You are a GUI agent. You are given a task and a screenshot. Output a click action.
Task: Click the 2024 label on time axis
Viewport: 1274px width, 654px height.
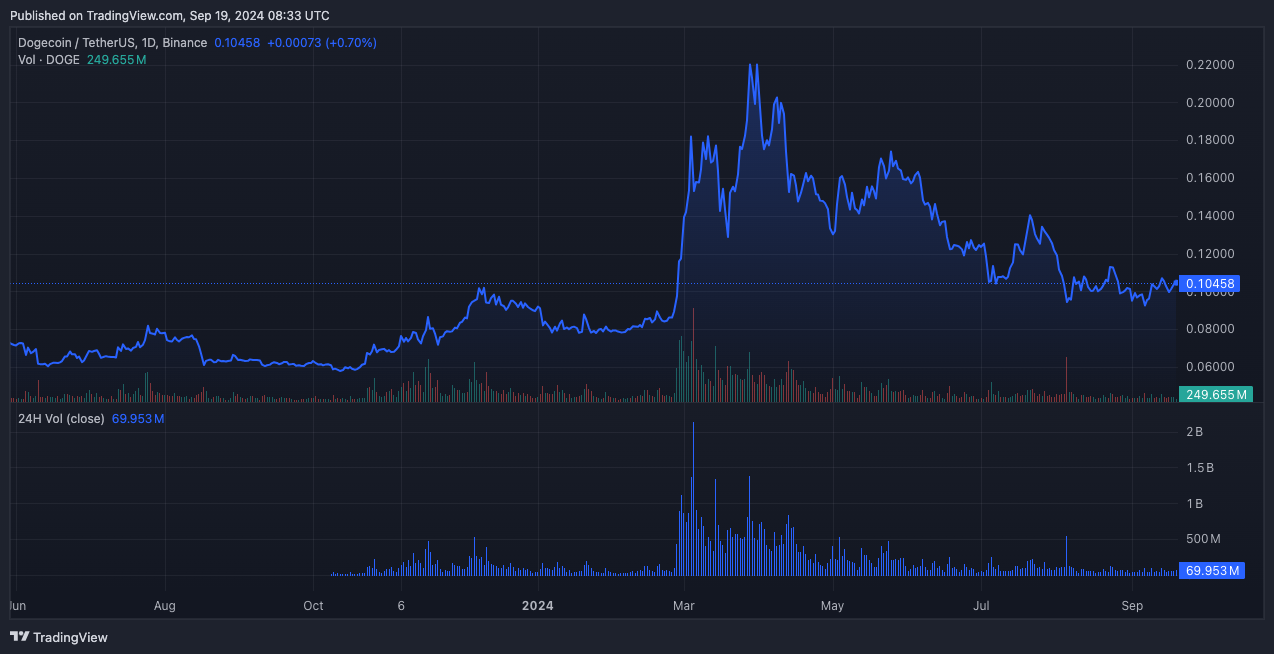(538, 606)
